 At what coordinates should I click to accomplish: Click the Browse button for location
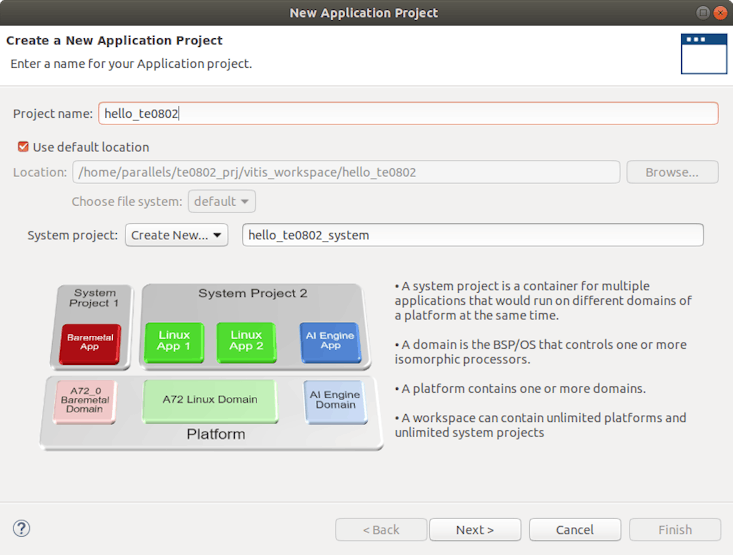672,172
